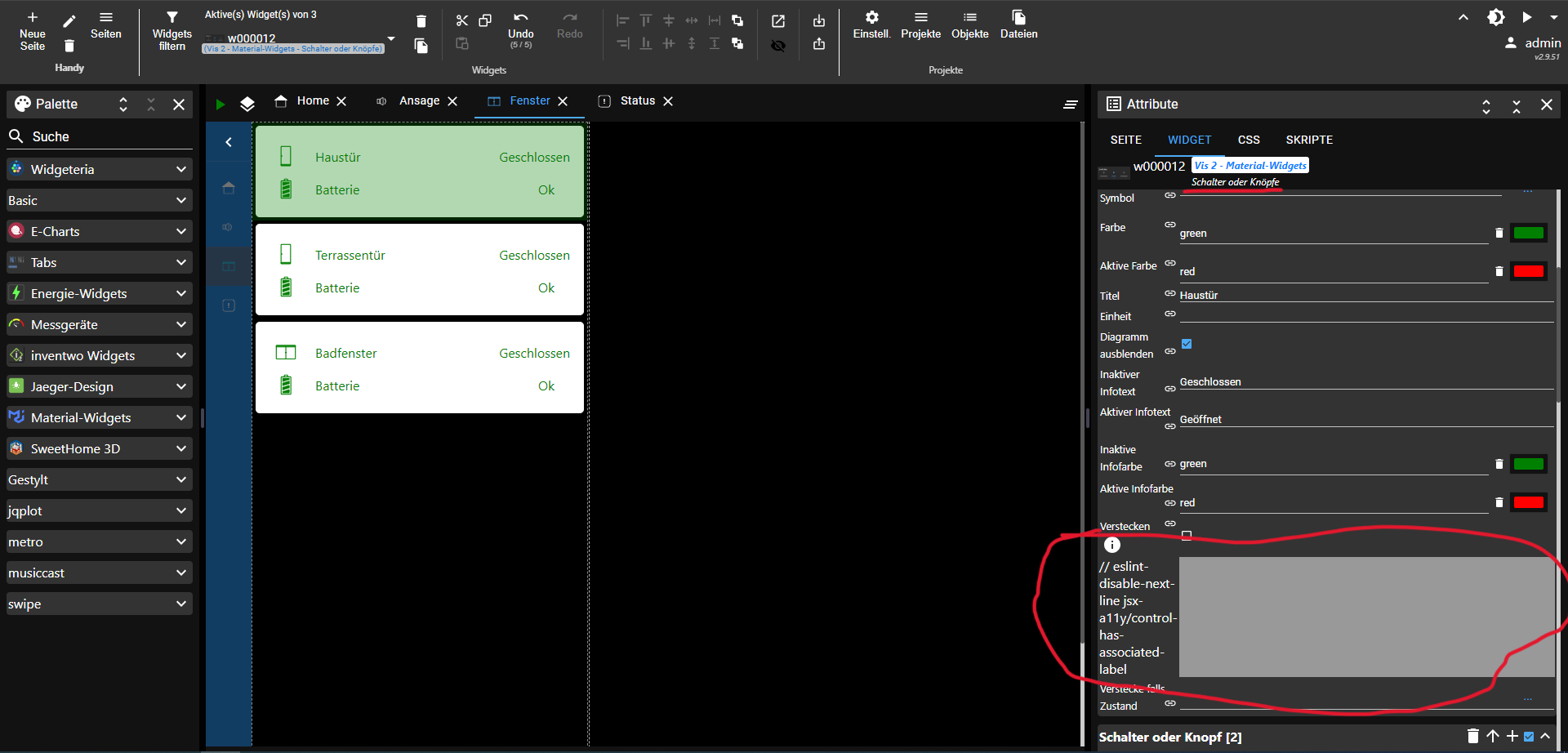Image resolution: width=1568 pixels, height=753 pixels.
Task: Switch to the Home view tab
Action: coord(313,100)
